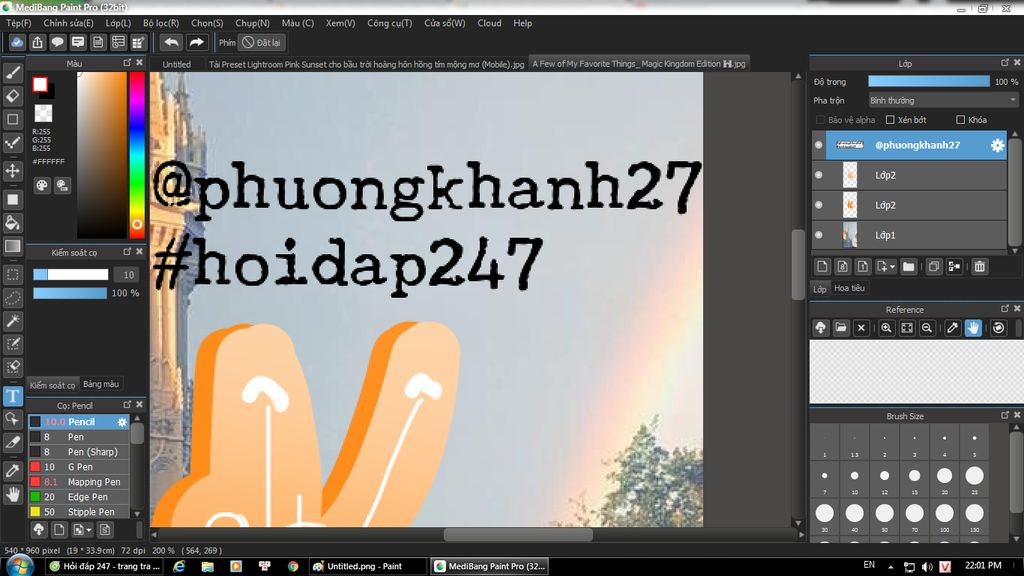This screenshot has height=576, width=1024.
Task: Select the Stipple Pen brush
Action: coord(78,512)
